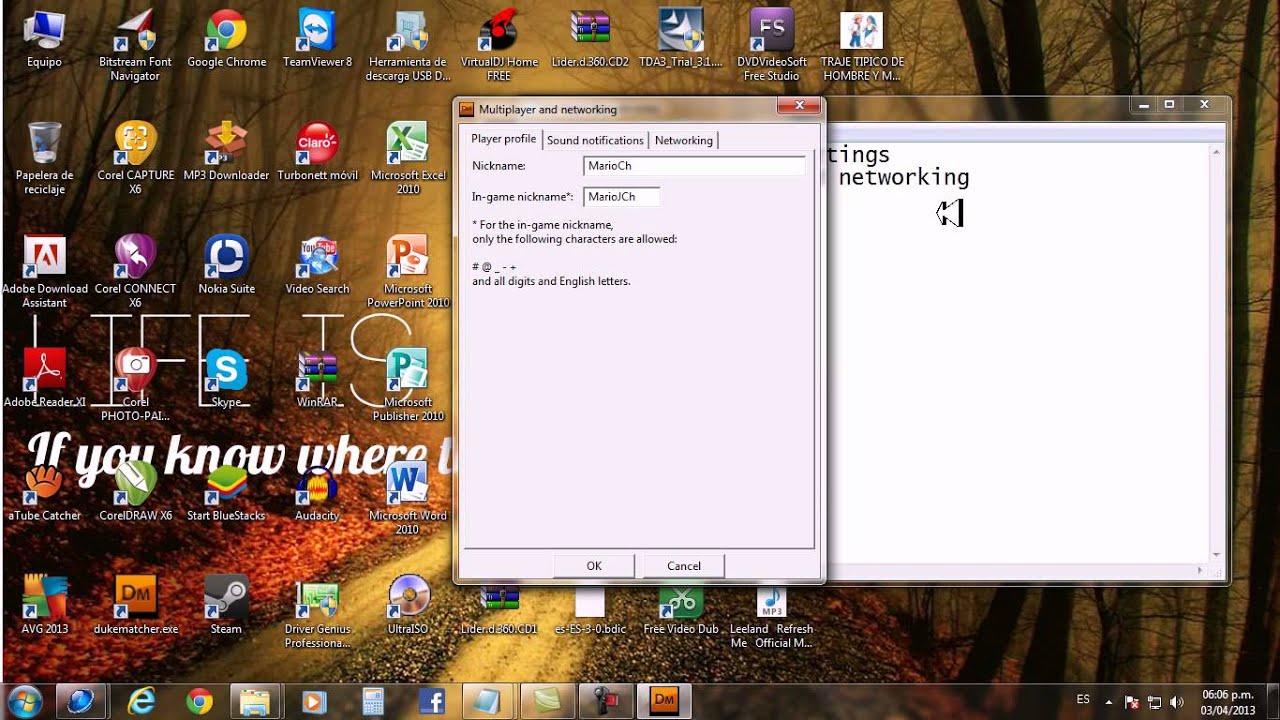
Task: Launch Microsoft Word 2010 shortcut
Action: pyautogui.click(x=408, y=498)
